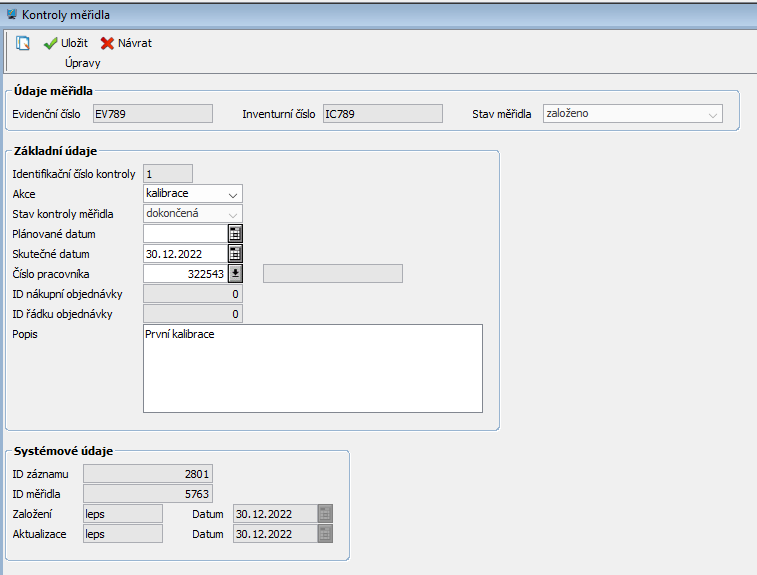Click the Úpravy toolbar group label
Image resolution: width=757 pixels, height=575 pixels.
tap(83, 63)
